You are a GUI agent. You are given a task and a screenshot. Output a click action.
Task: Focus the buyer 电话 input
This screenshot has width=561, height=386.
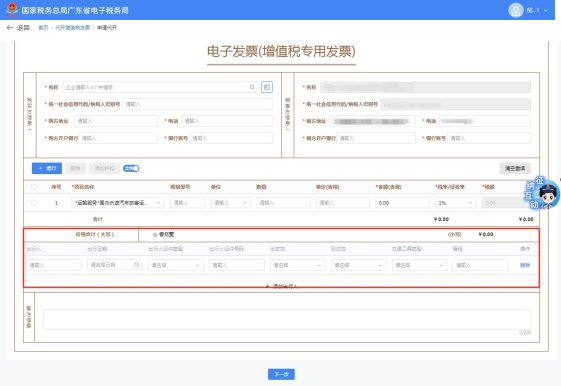point(227,121)
